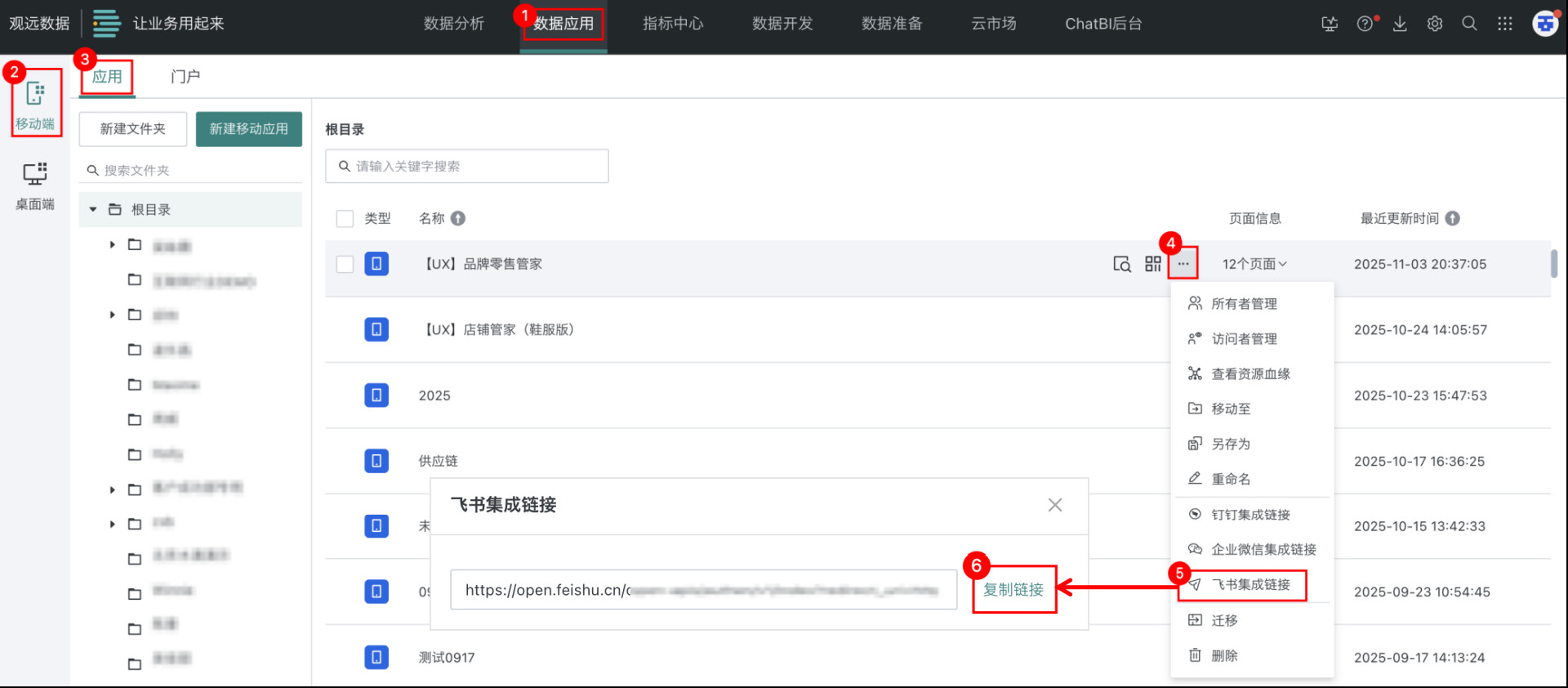
Task: Click the 新建移动应用 button
Action: [248, 129]
